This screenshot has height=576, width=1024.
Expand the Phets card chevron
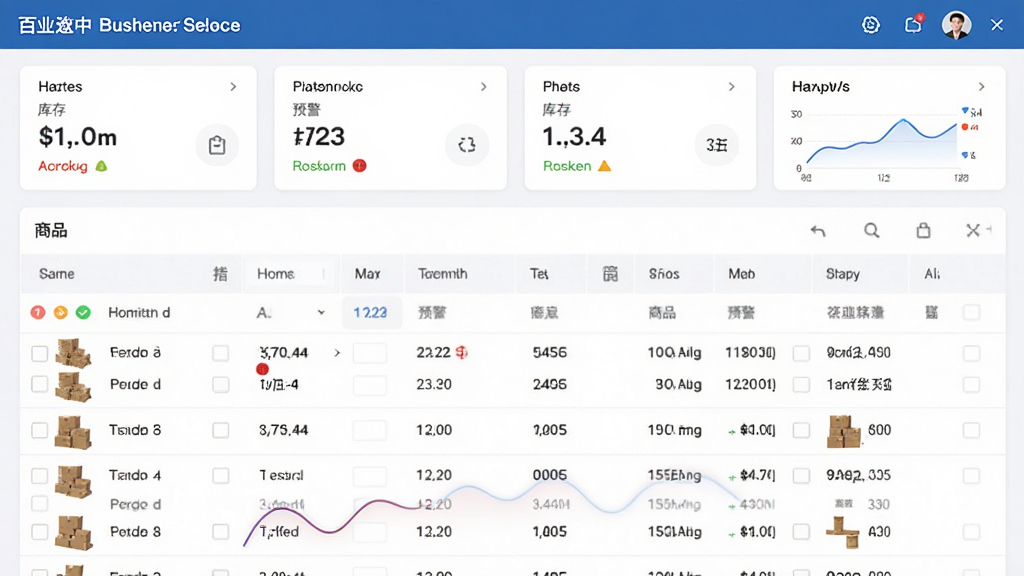(x=731, y=87)
